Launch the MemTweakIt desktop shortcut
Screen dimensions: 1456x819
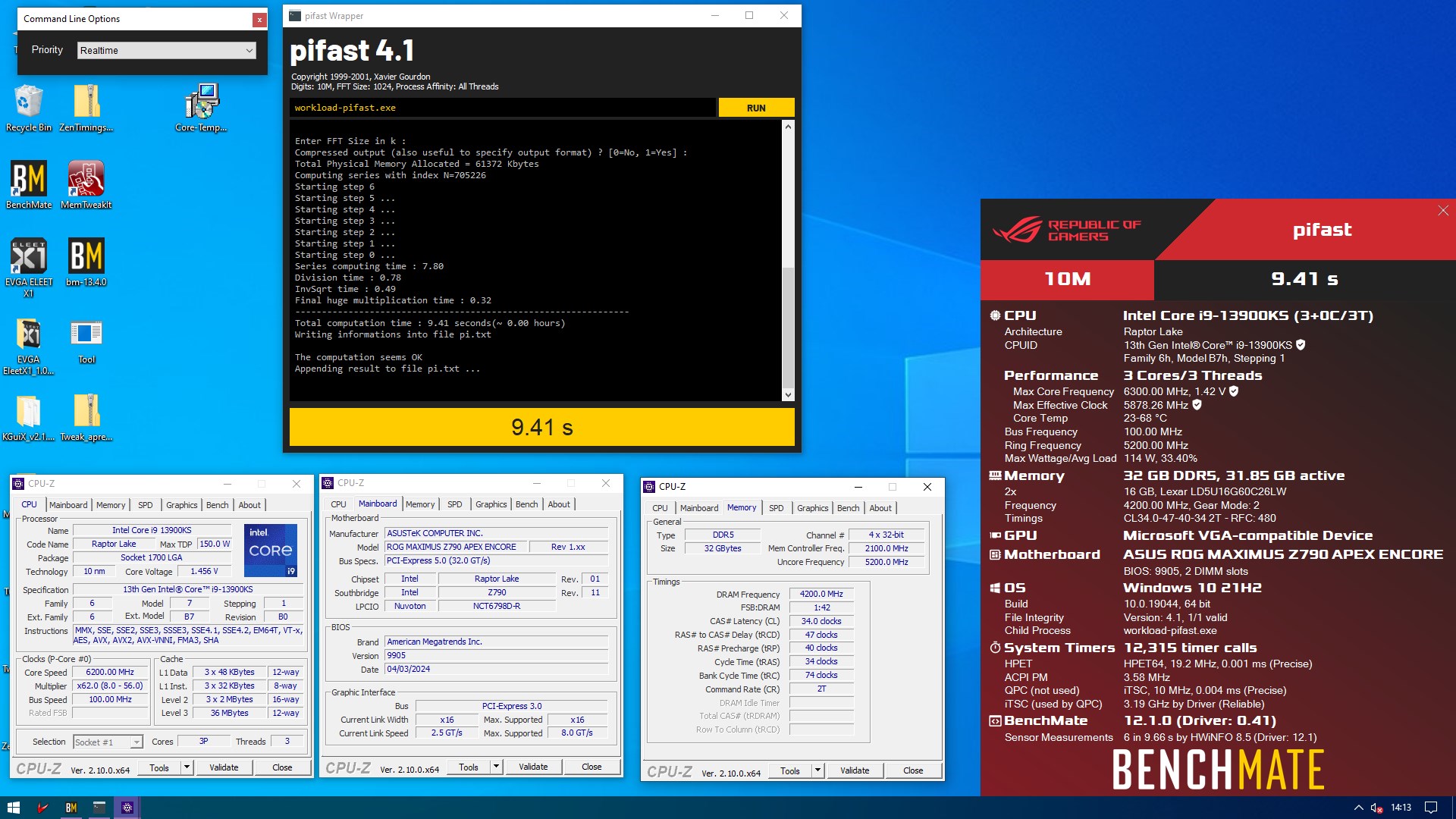[x=86, y=184]
